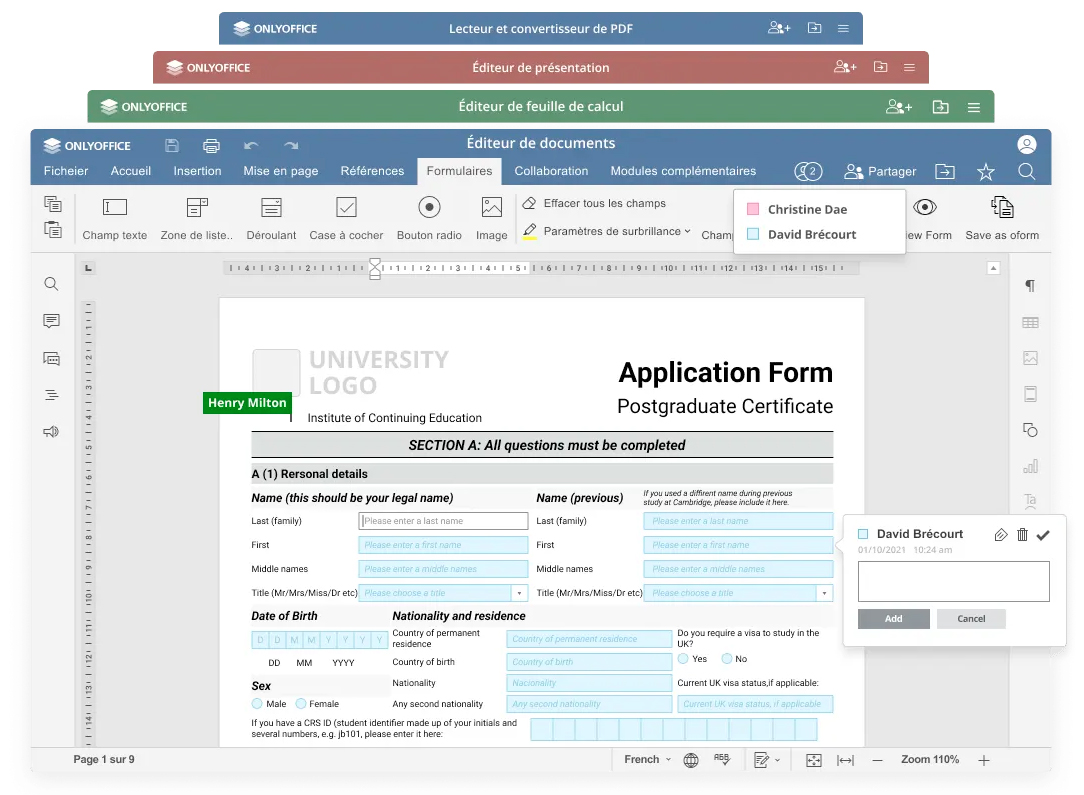Select No for UK visa requirement
This screenshot has width=1084, height=795.
point(727,659)
